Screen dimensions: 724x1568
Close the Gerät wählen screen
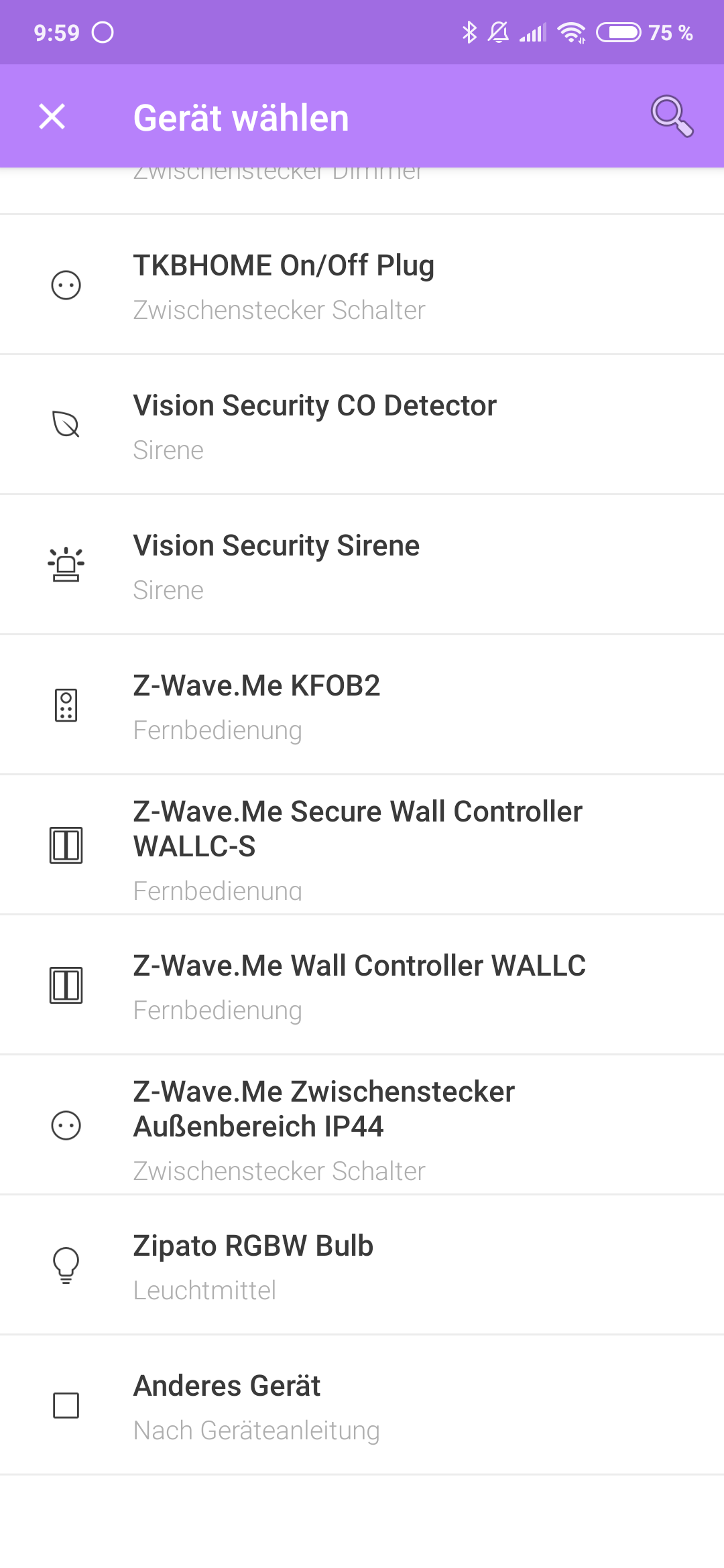(x=52, y=117)
